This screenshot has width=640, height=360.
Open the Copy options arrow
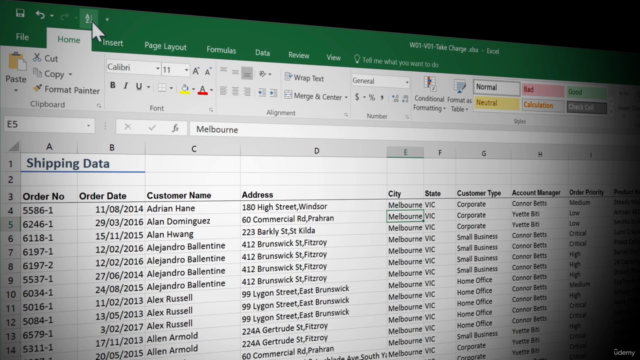click(71, 74)
